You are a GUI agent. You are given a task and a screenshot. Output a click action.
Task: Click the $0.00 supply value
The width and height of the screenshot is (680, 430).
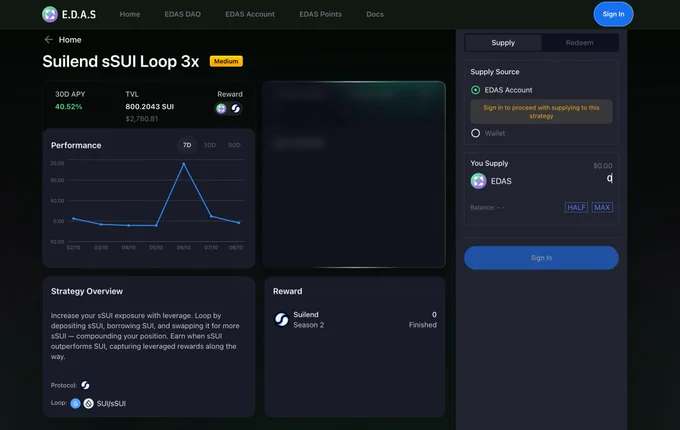[603, 166]
